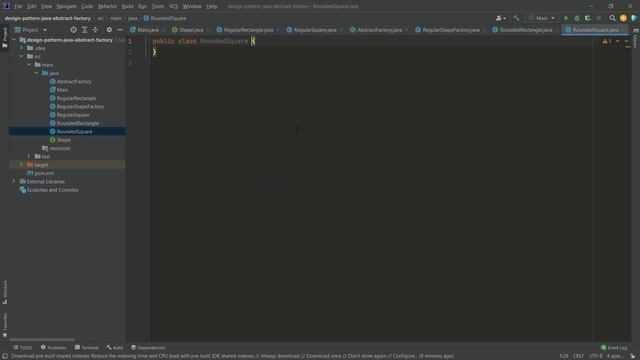This screenshot has height=360, width=640.
Task: Click the java breadcrumb in navigation bar
Action: click(x=133, y=18)
